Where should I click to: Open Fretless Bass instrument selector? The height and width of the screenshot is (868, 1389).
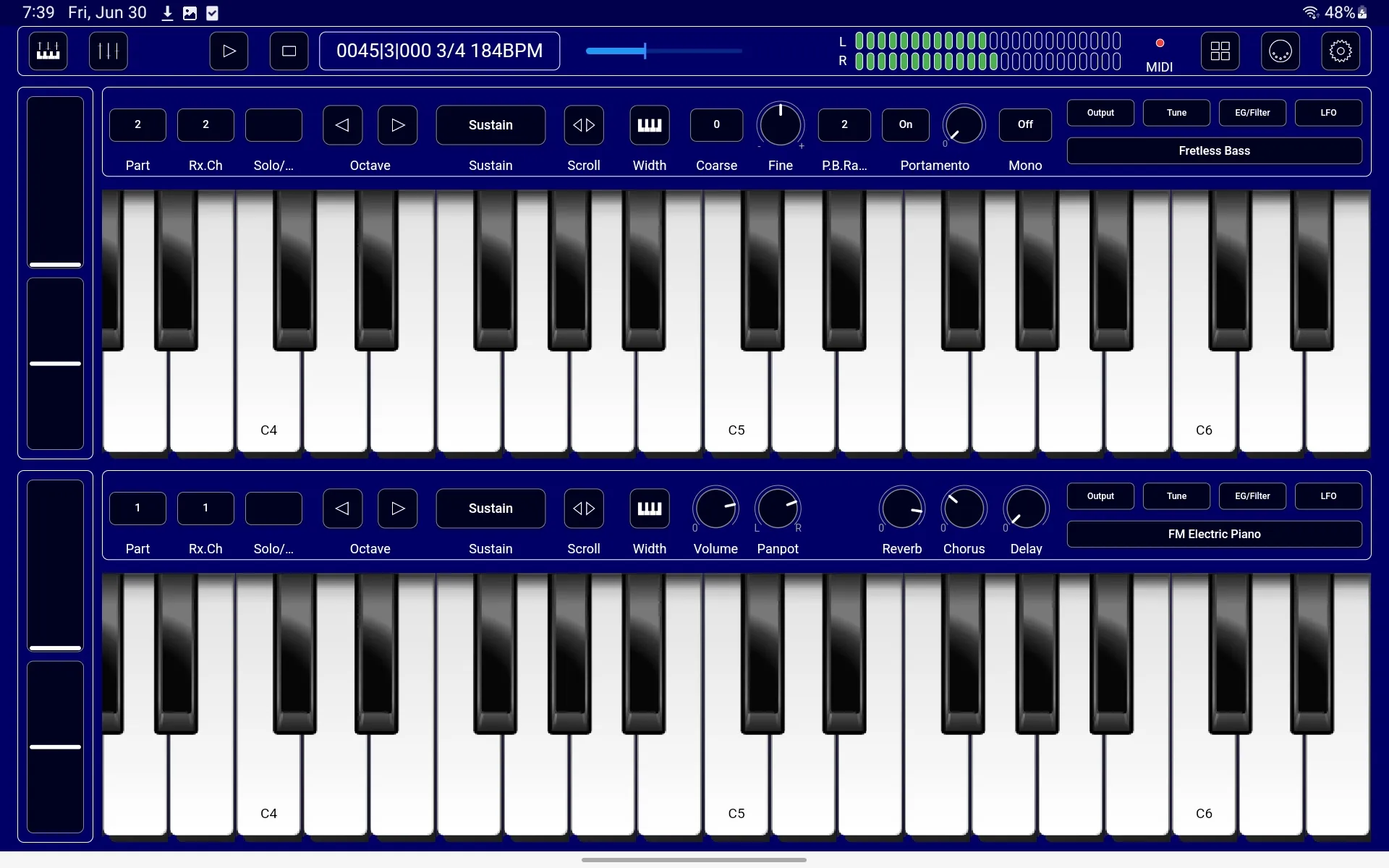(1215, 150)
